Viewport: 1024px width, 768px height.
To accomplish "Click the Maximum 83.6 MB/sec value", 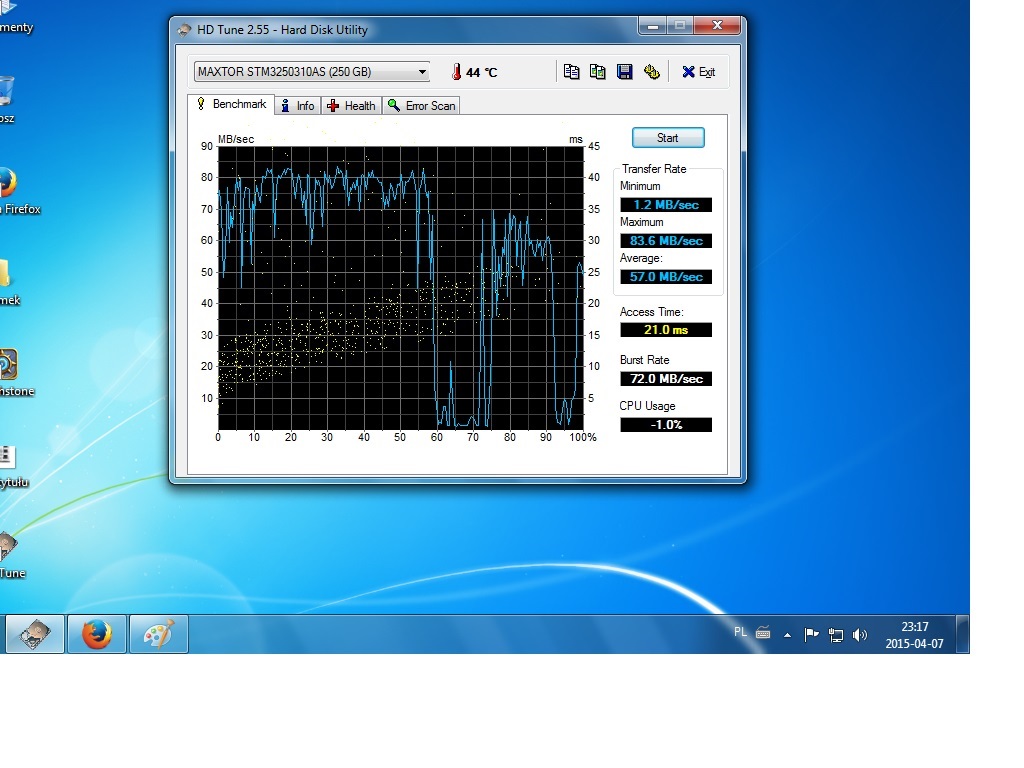I will coord(665,241).
